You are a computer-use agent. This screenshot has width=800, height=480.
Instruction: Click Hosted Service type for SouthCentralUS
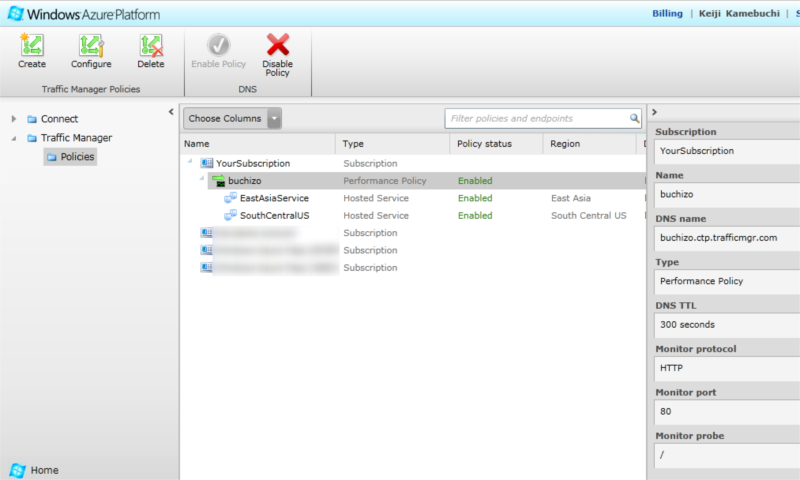point(376,215)
